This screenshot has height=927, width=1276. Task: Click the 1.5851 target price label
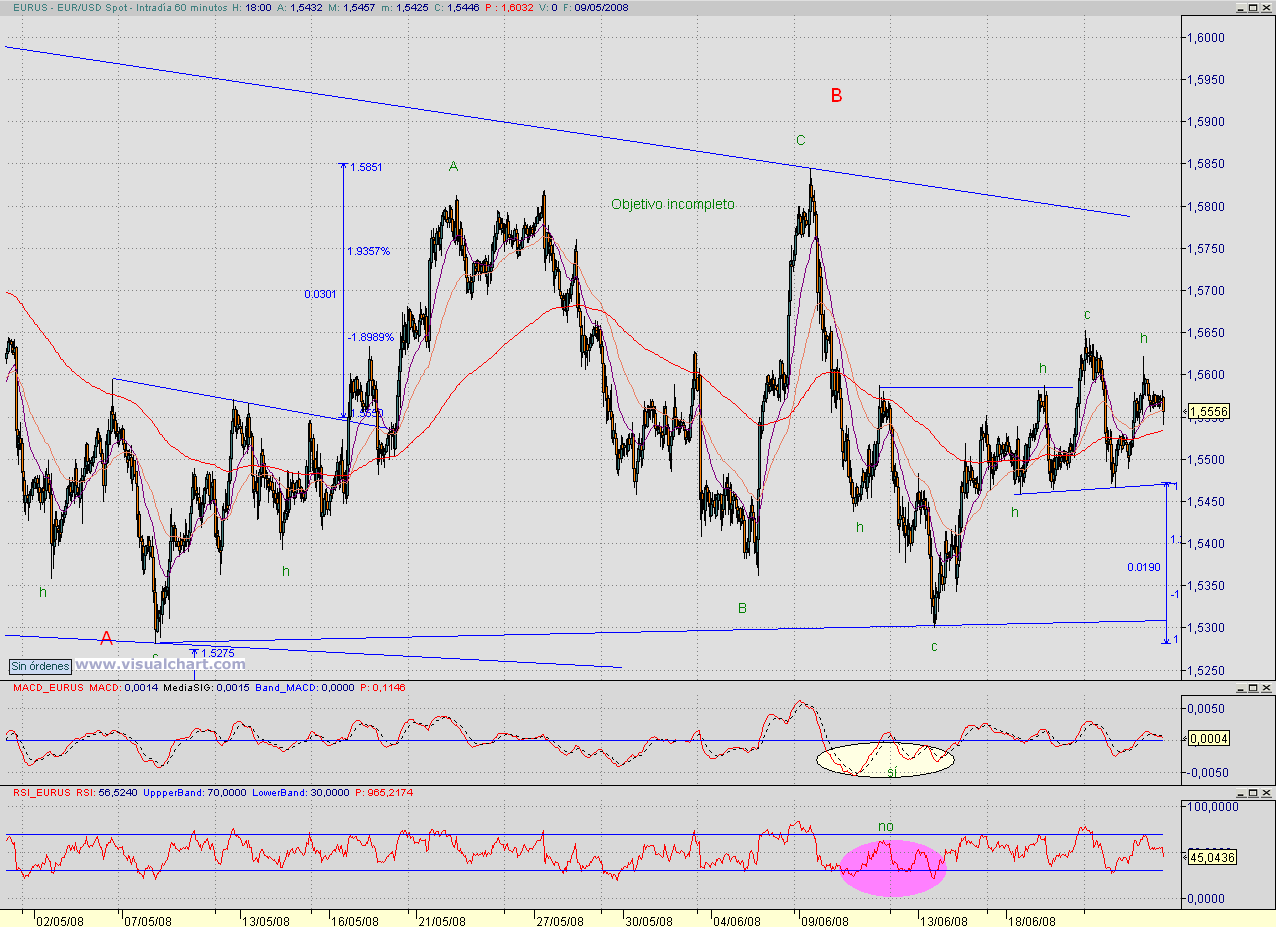pyautogui.click(x=366, y=167)
